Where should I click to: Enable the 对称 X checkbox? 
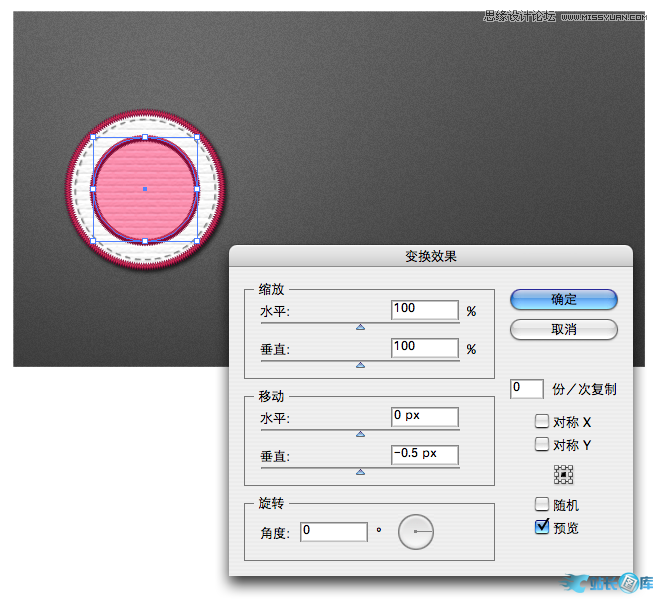tap(542, 421)
